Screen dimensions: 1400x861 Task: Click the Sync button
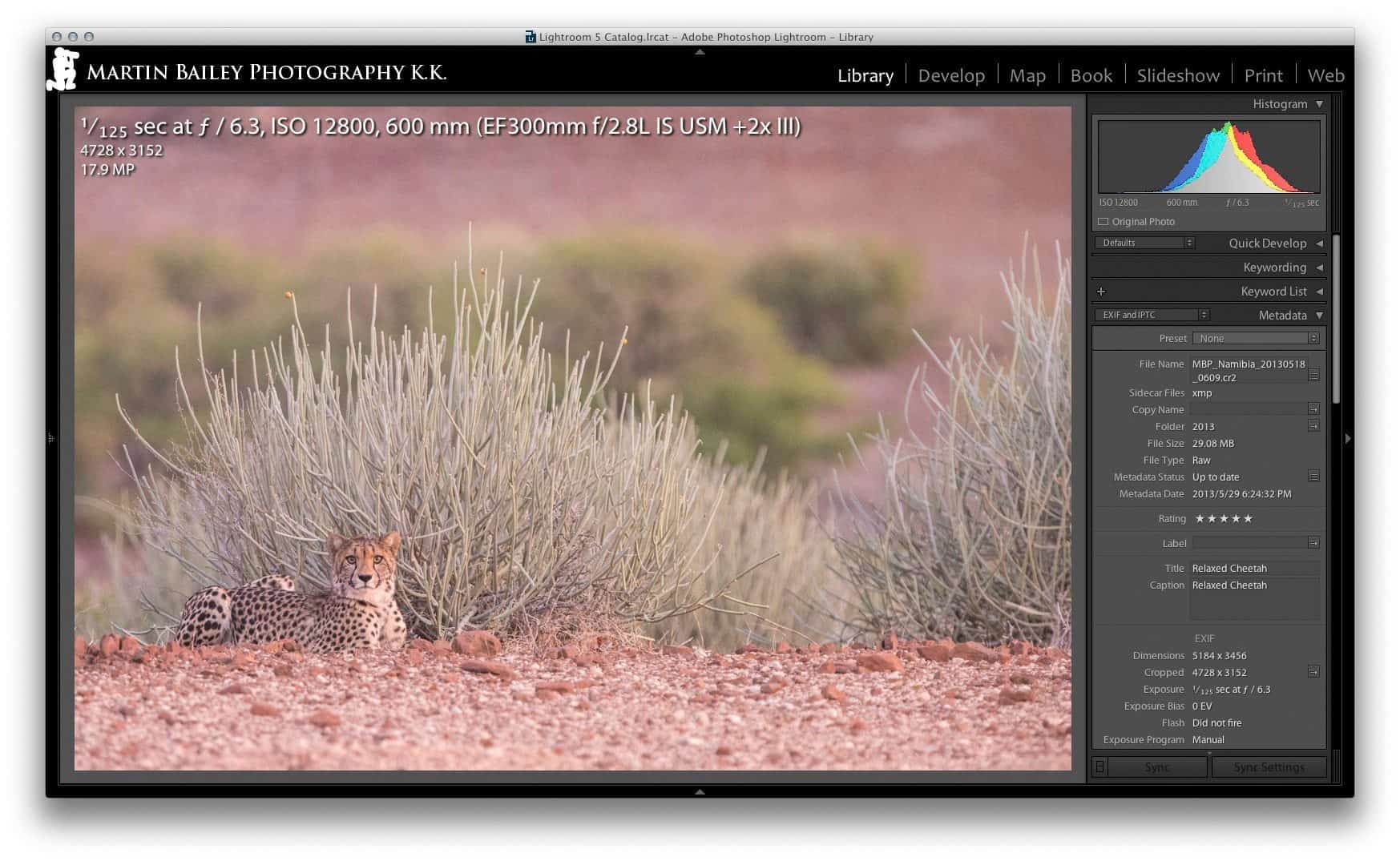[1157, 767]
